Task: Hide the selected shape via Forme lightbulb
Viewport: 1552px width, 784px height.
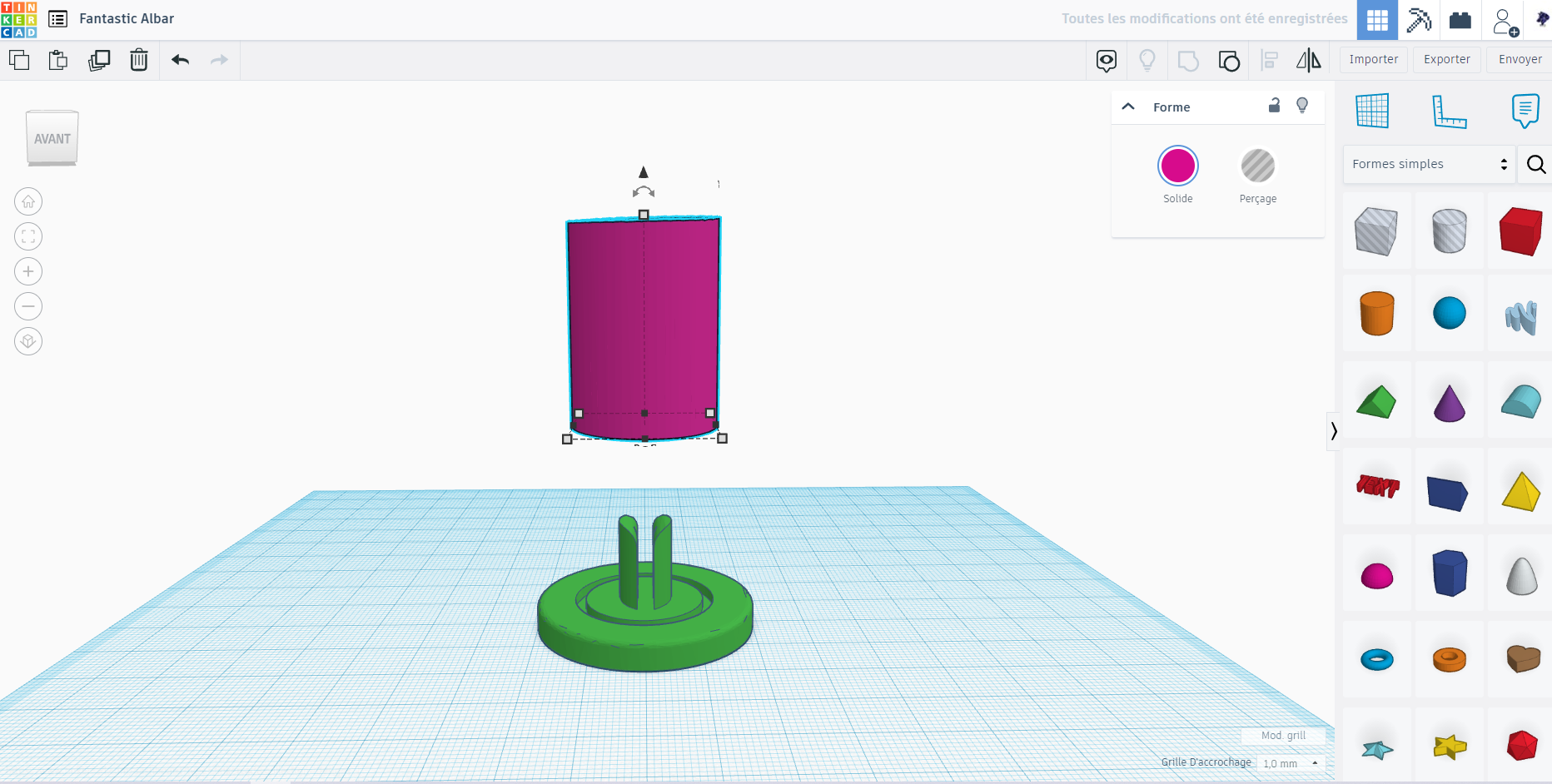Action: point(1302,106)
